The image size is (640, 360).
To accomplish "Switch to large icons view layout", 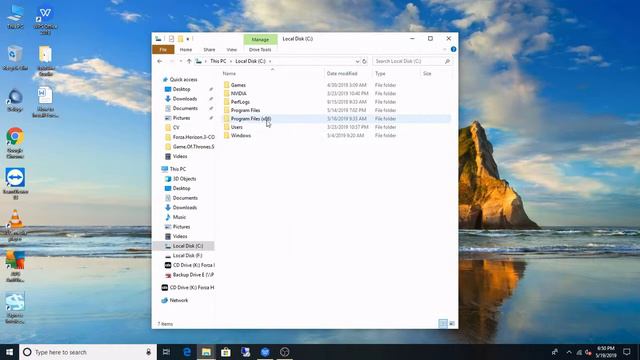I will 452,324.
